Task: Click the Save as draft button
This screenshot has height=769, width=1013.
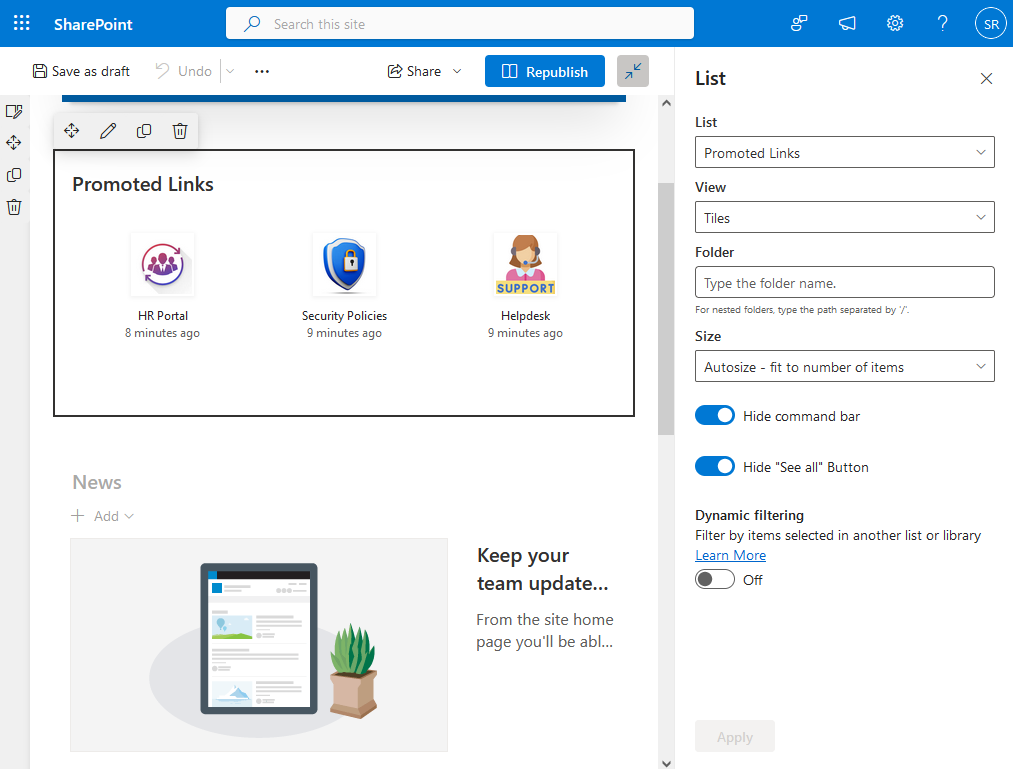Action: tap(81, 71)
